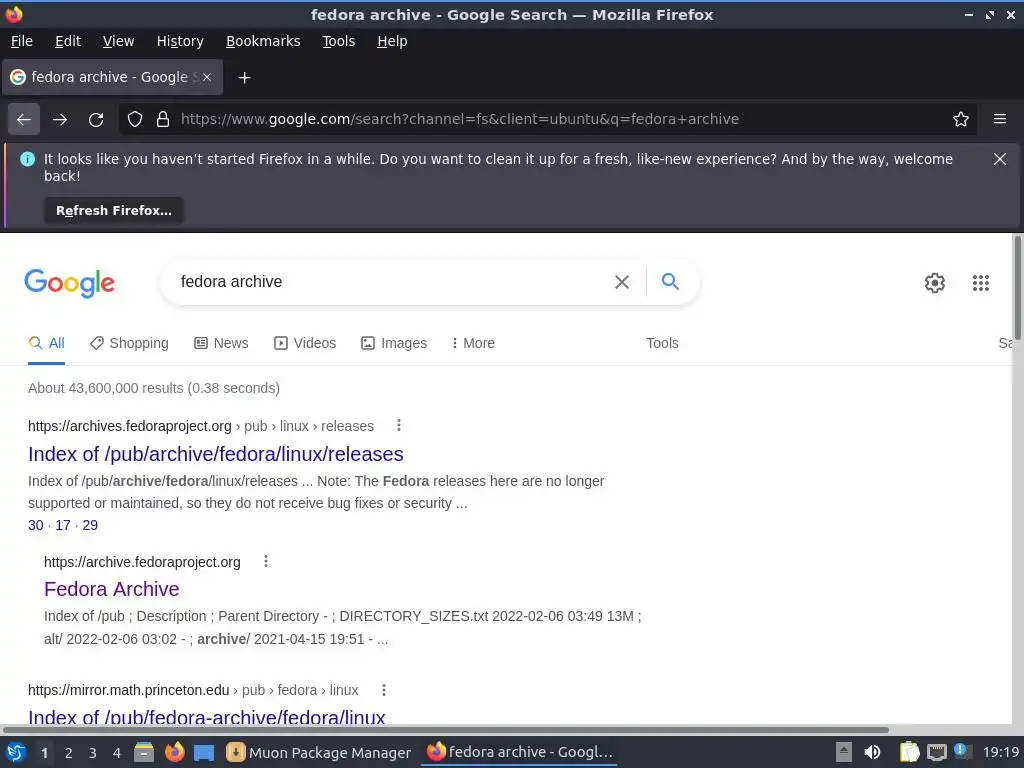Expand the More search categories dropdown
Image resolution: width=1024 pixels, height=768 pixels.
pyautogui.click(x=473, y=344)
